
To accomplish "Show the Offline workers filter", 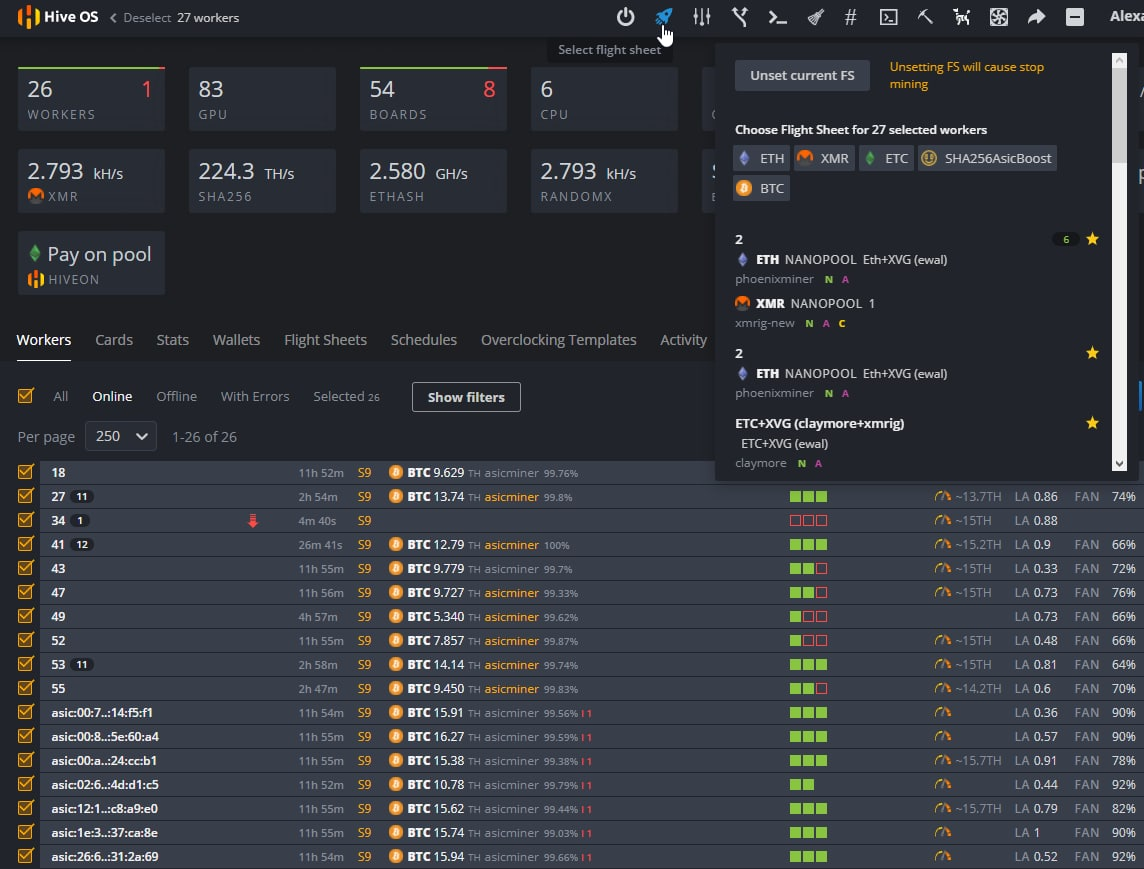I will (x=177, y=396).
